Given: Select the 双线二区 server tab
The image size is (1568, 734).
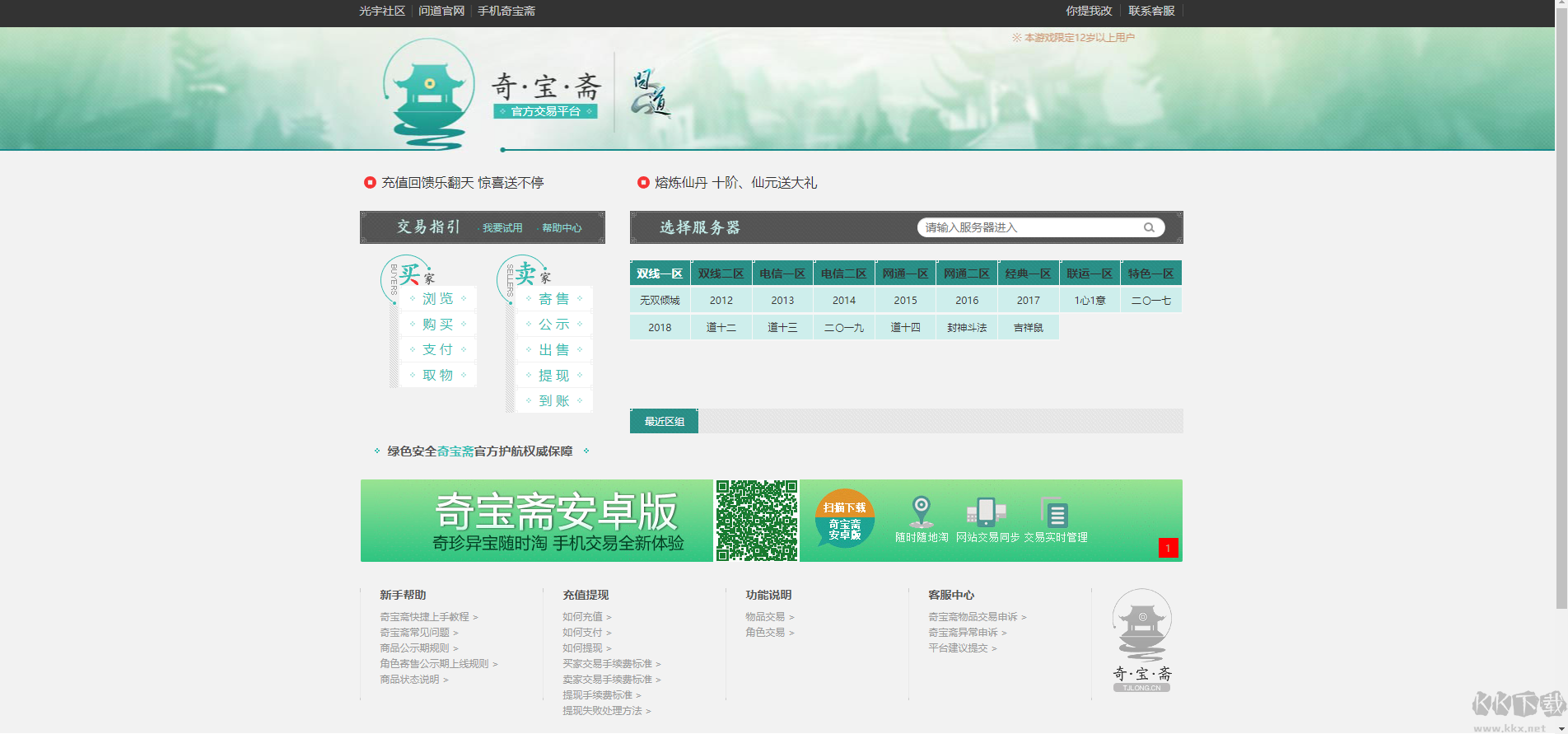Looking at the screenshot, I should (x=721, y=273).
